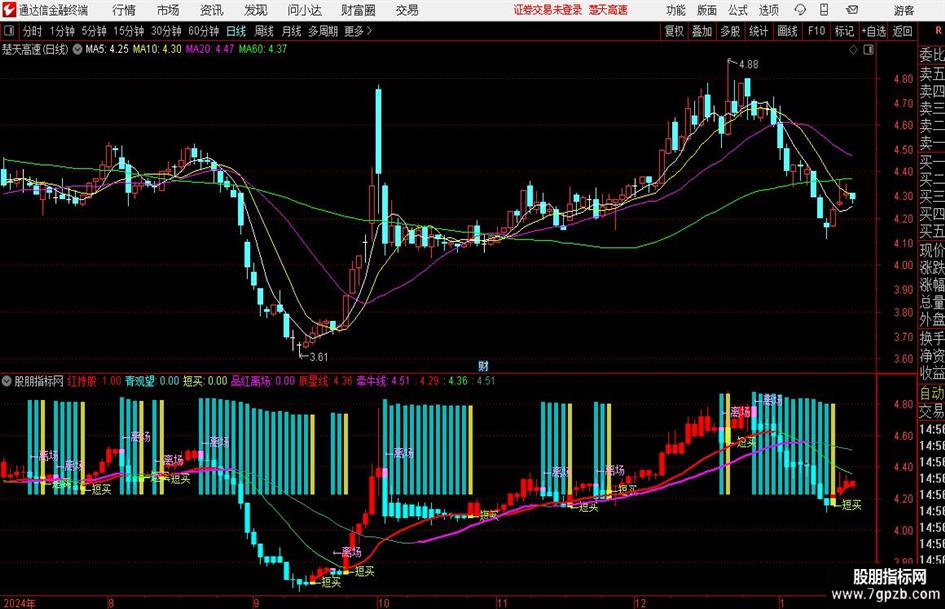Toggle right side panel icon near diamond
Viewport: 945px width, 609px height.
click(868, 49)
